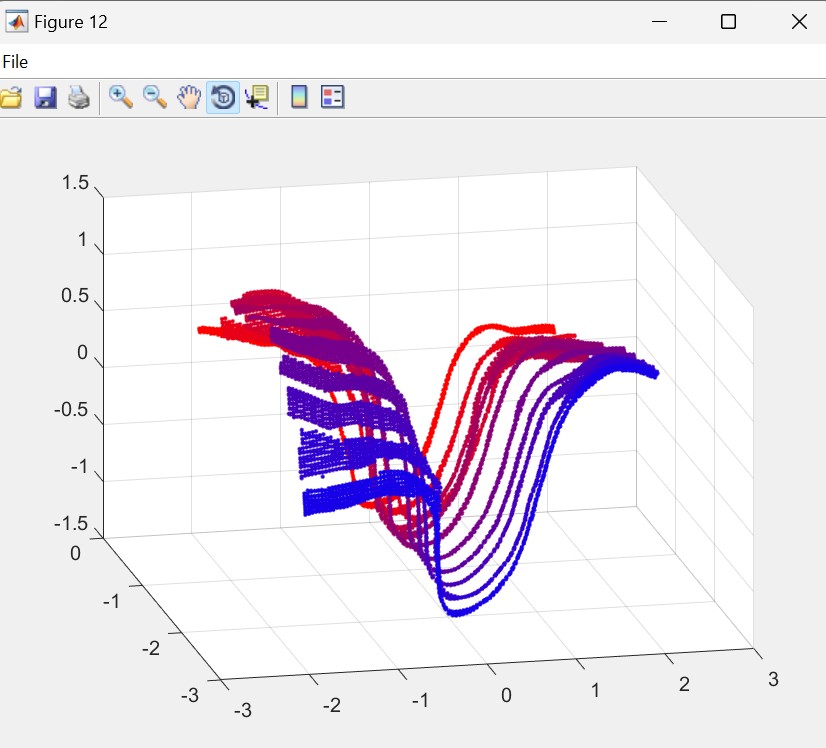Enable the Data Cursor tool
The width and height of the screenshot is (826, 748).
point(257,97)
